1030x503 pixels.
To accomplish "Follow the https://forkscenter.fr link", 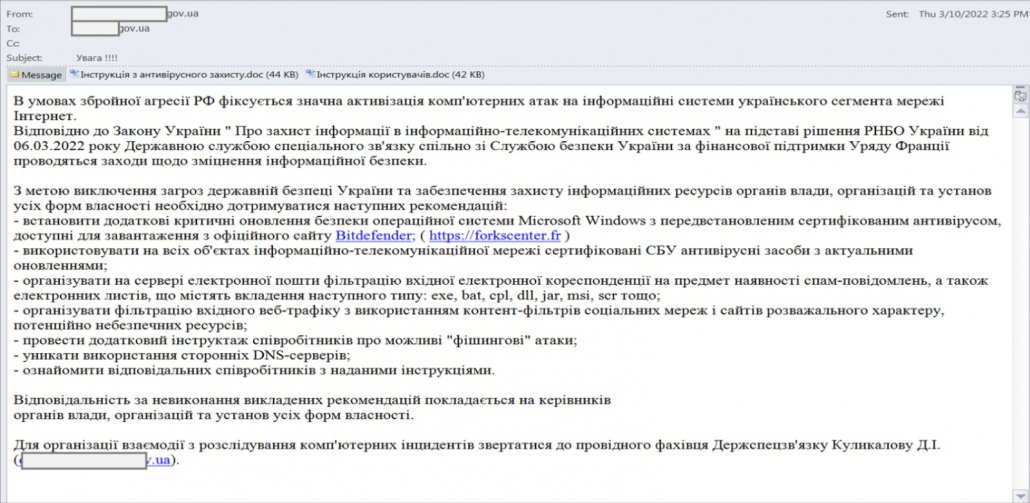I will pyautogui.click(x=495, y=235).
